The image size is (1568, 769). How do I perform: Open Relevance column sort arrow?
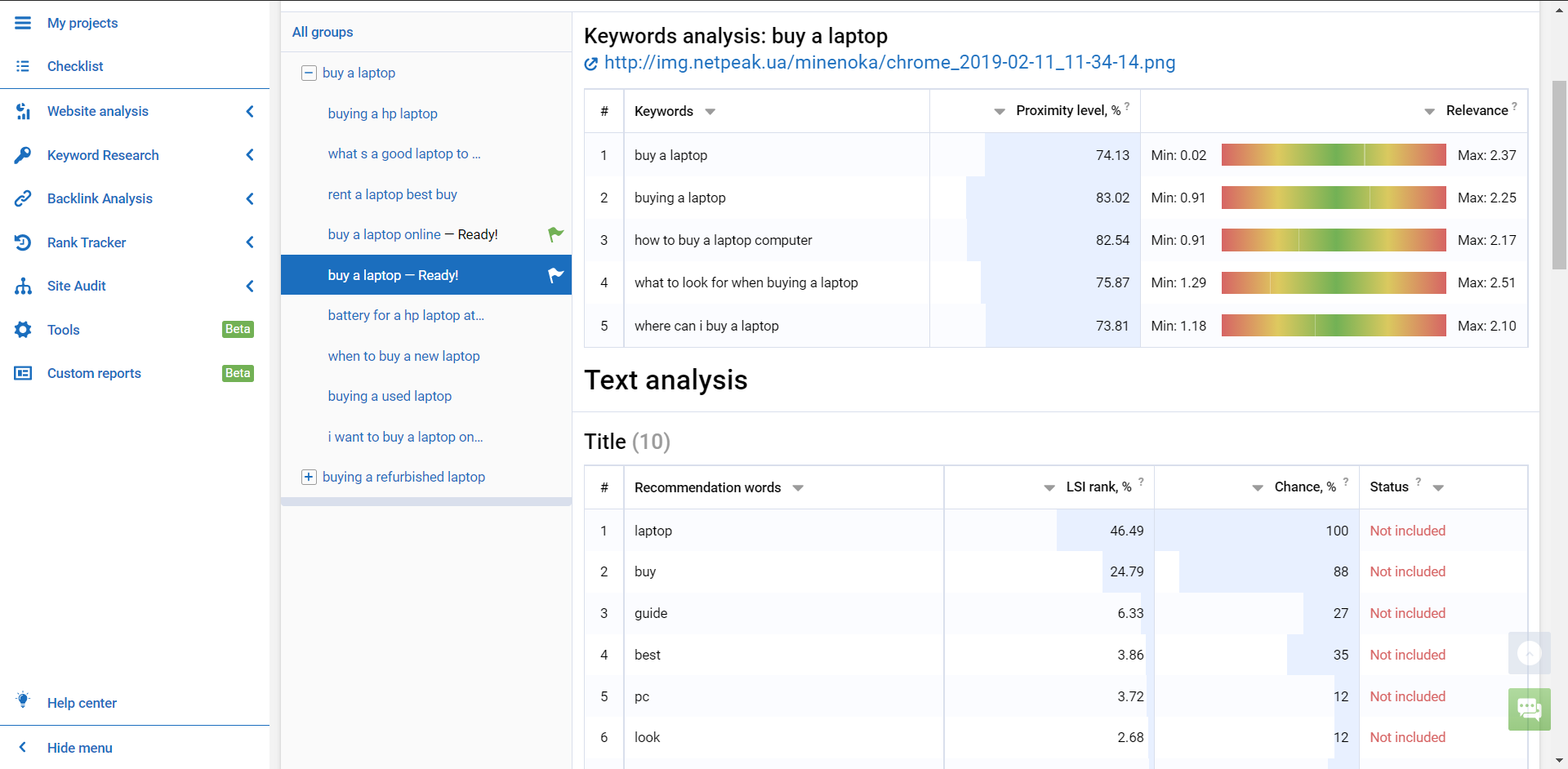tap(1429, 112)
